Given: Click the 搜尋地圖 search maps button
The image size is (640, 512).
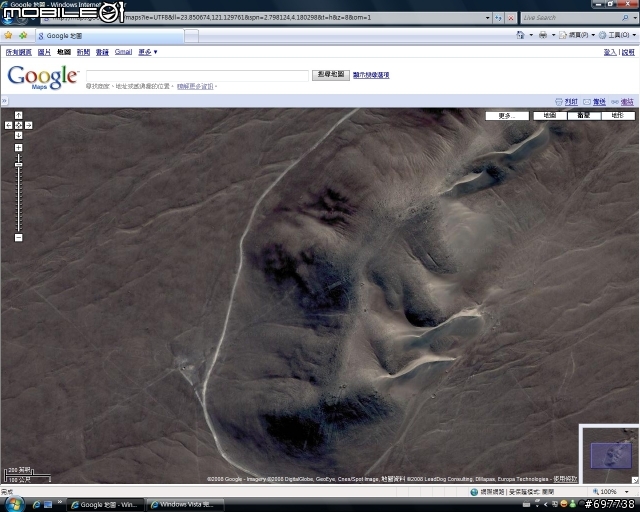Looking at the screenshot, I should pyautogui.click(x=331, y=75).
